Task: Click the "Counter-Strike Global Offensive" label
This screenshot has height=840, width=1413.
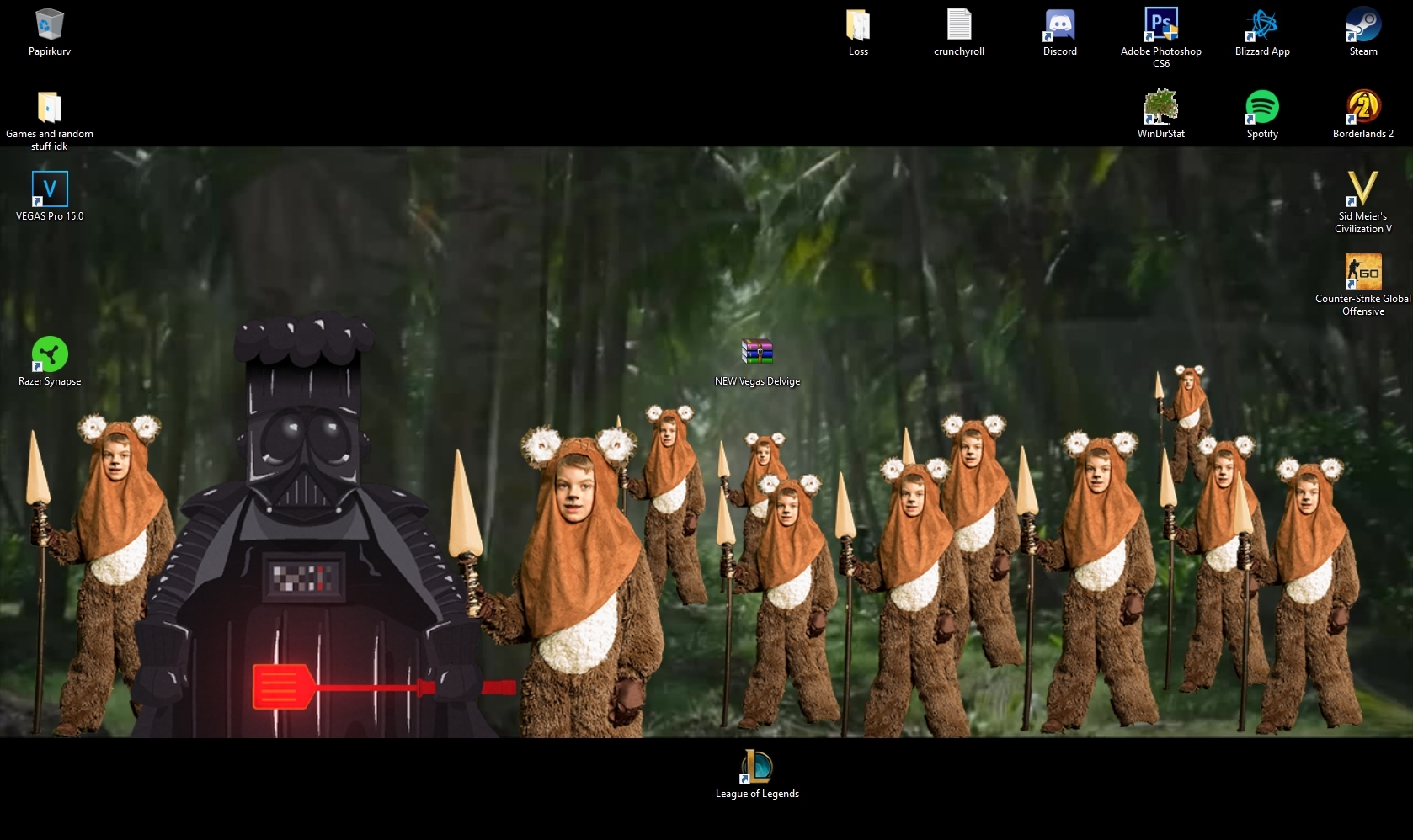Action: (x=1363, y=305)
